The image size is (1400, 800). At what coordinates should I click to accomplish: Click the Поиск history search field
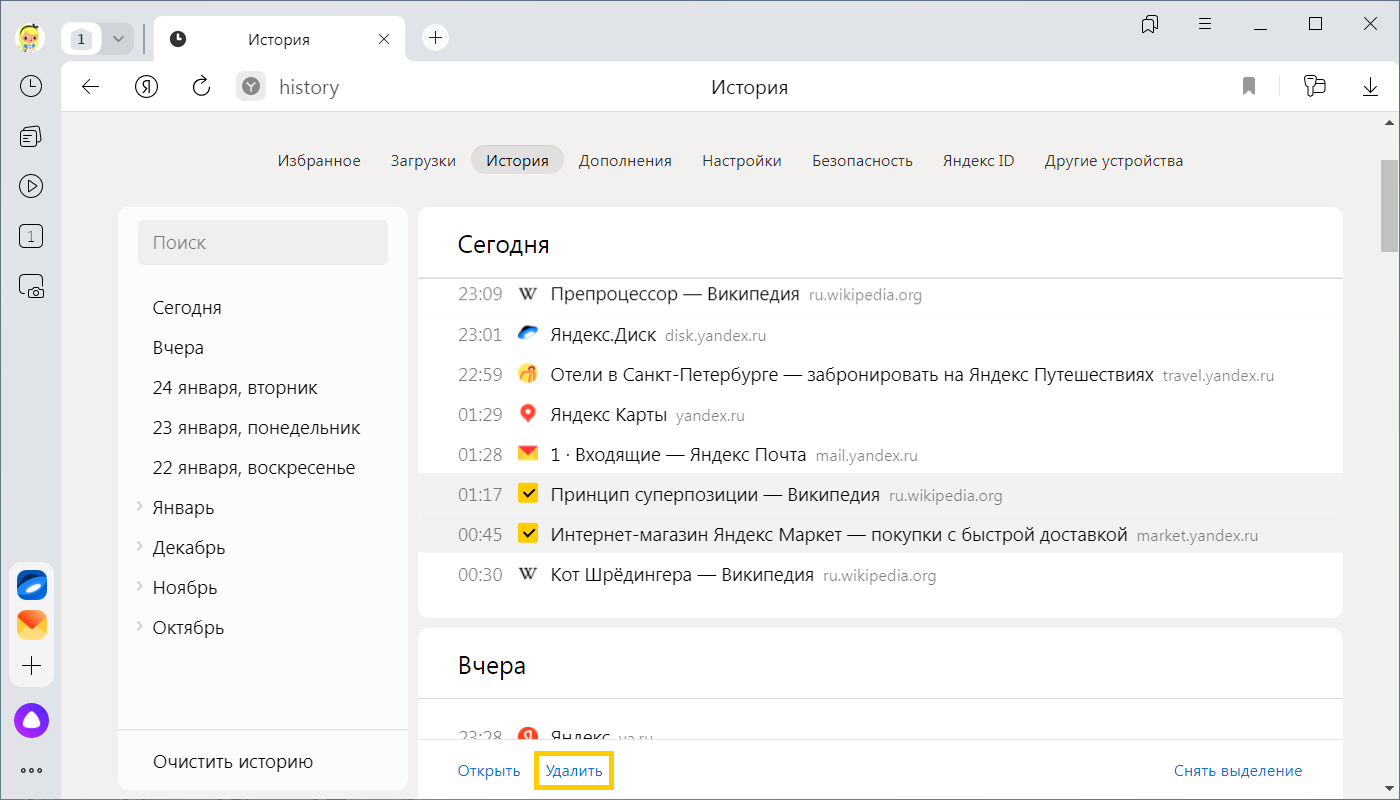263,242
